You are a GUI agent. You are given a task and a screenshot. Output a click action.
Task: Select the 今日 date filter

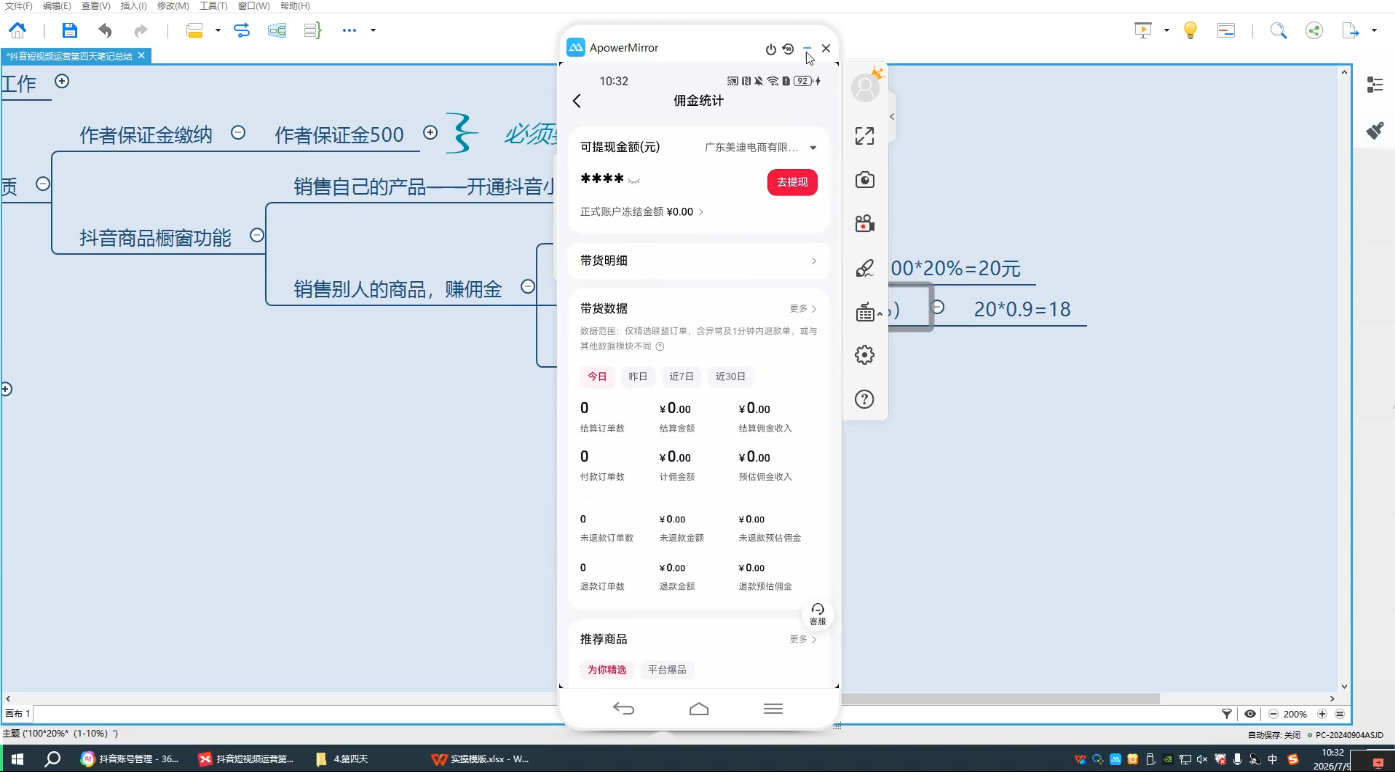tap(597, 377)
